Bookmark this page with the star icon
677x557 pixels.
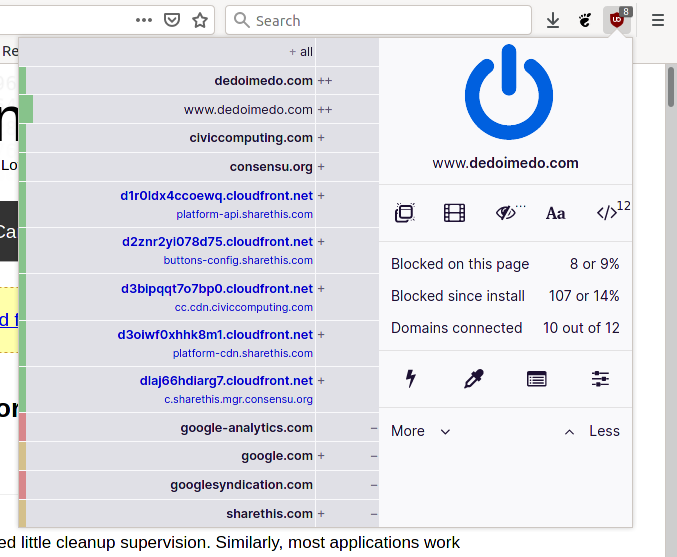pyautogui.click(x=200, y=20)
